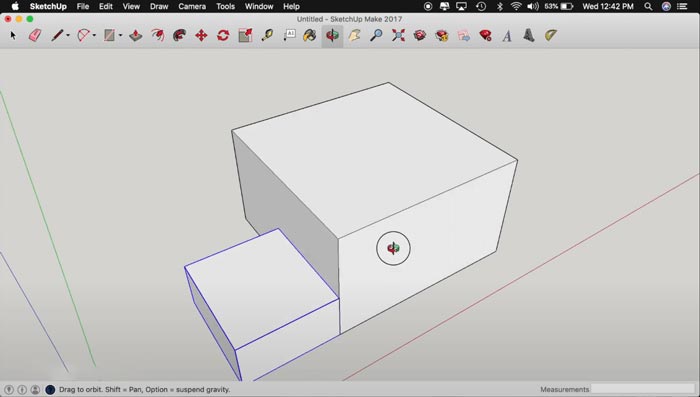The height and width of the screenshot is (397, 700).
Task: Open the Apple menu
Action: (15, 6)
